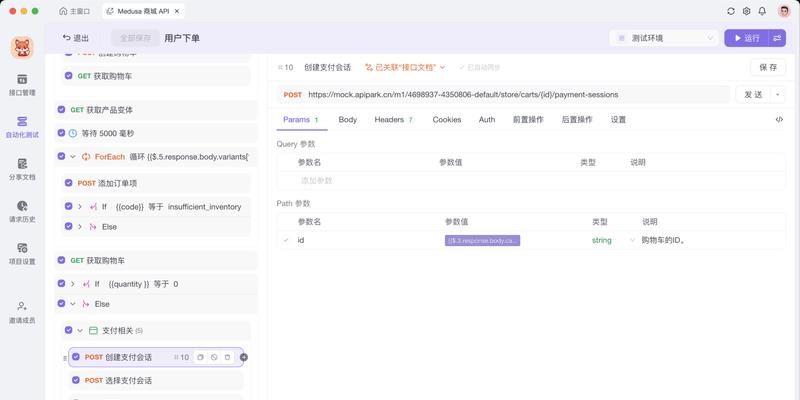Click the request URL field
Image resolution: width=800 pixels, height=400 pixels.
coord(503,94)
